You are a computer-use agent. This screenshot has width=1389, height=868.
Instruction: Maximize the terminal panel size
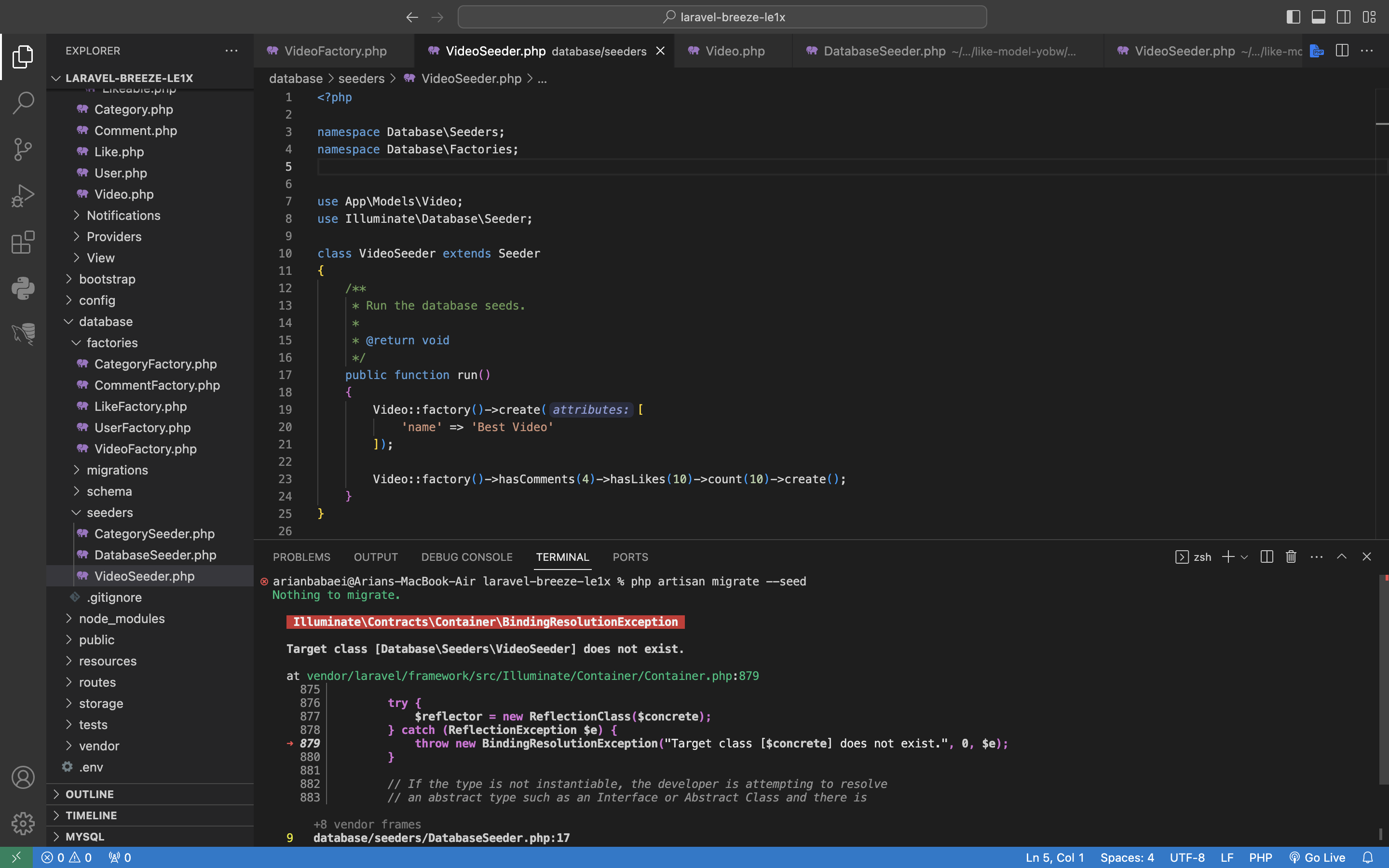pos(1341,556)
